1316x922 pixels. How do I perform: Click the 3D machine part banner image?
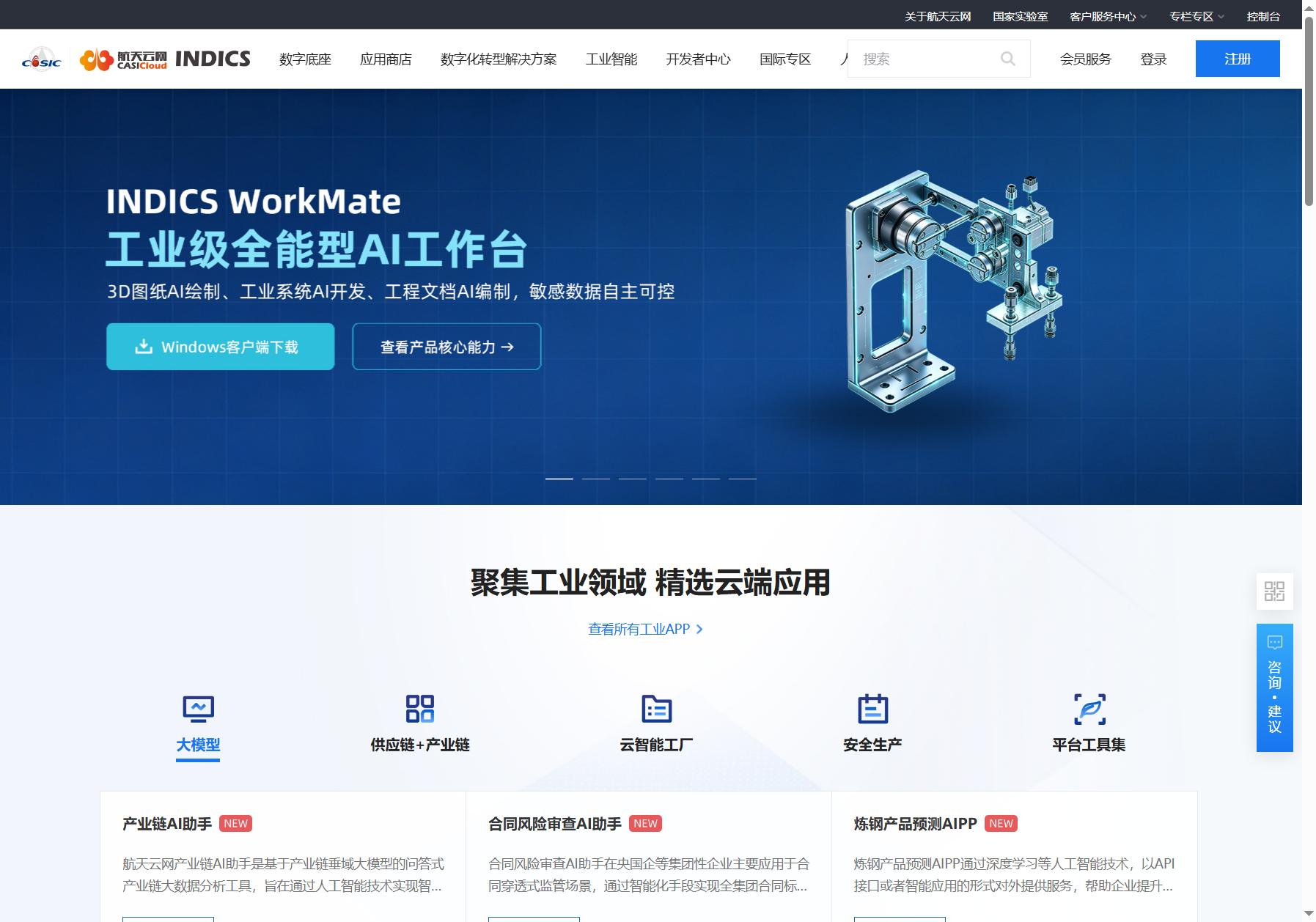point(953,292)
